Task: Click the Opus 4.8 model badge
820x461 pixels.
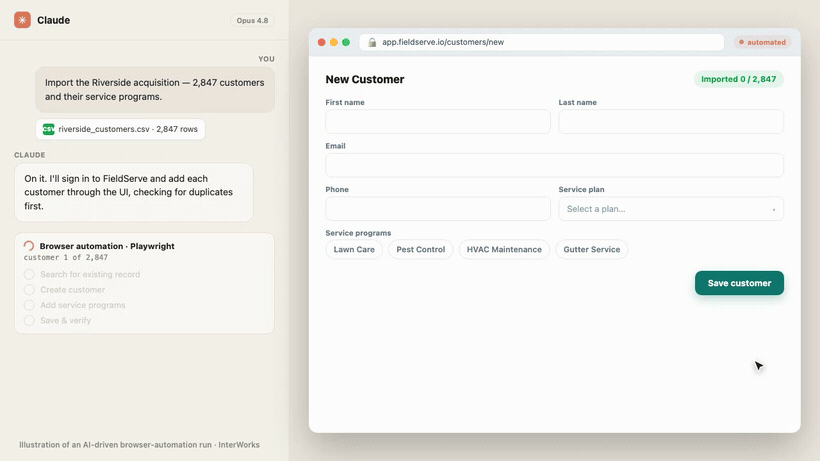Action: [x=252, y=20]
